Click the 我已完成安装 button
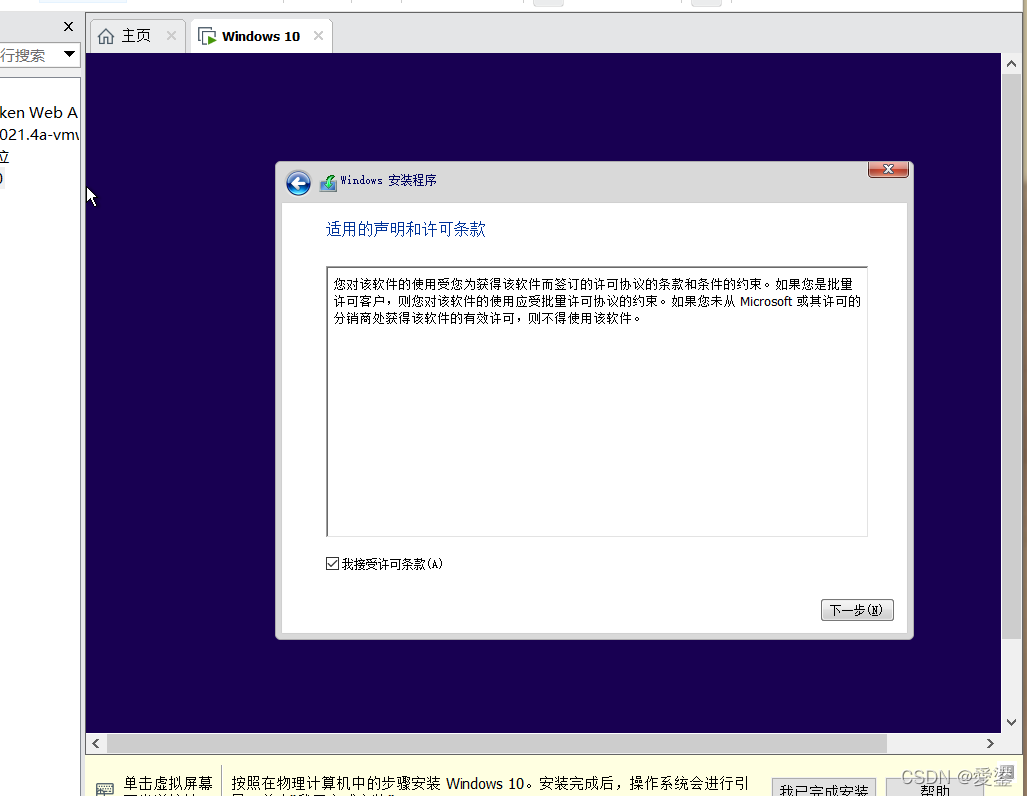This screenshot has height=796, width=1027. pos(823,788)
